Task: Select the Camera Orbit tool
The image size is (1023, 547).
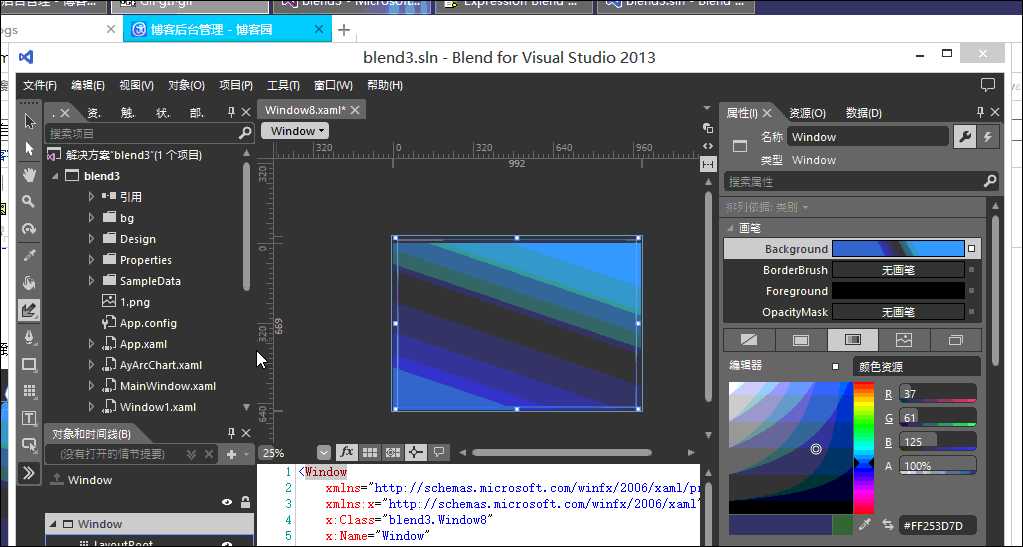Action: [x=29, y=228]
